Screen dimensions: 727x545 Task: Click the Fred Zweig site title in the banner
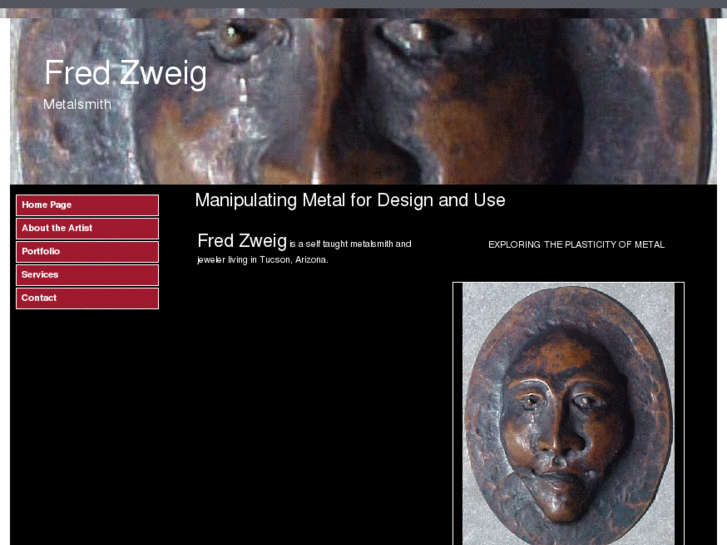125,73
